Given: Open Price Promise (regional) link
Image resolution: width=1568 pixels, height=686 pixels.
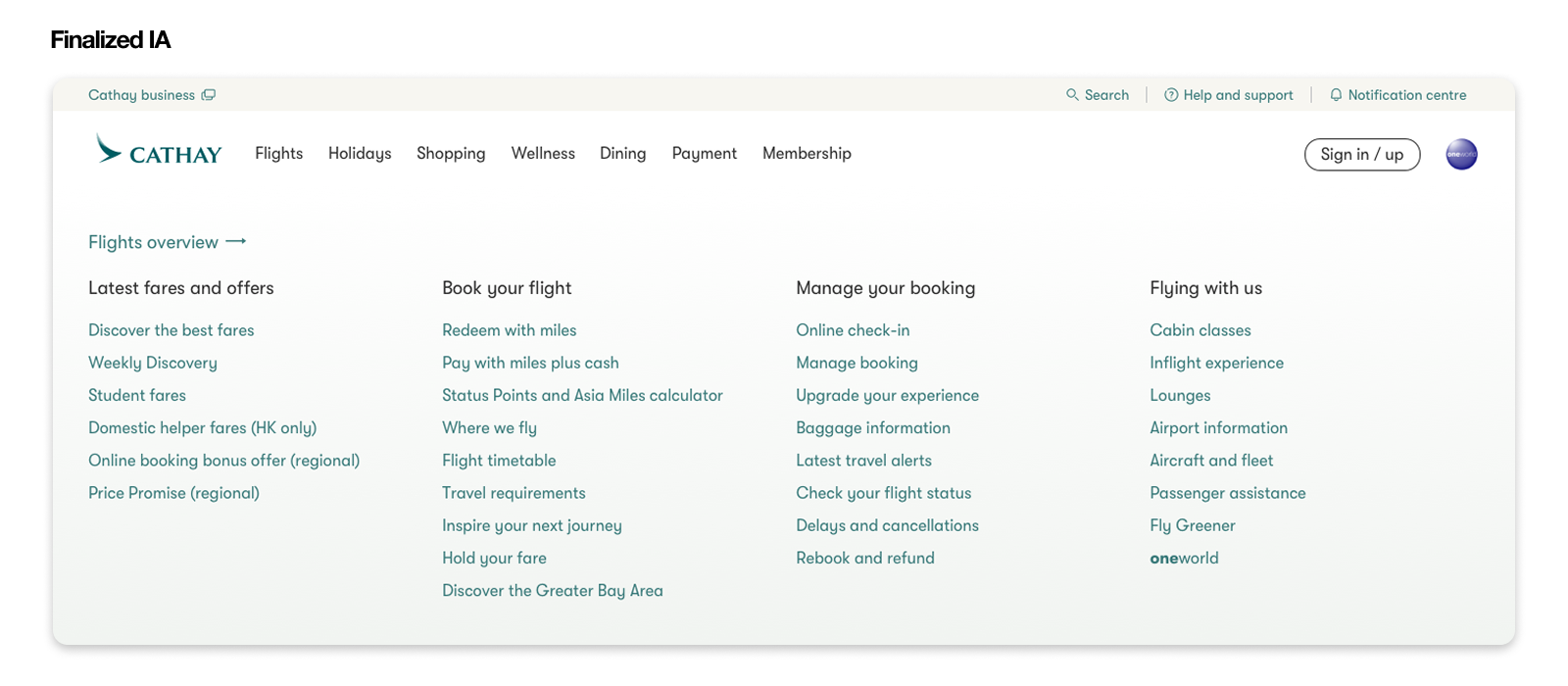Looking at the screenshot, I should pyautogui.click(x=174, y=493).
